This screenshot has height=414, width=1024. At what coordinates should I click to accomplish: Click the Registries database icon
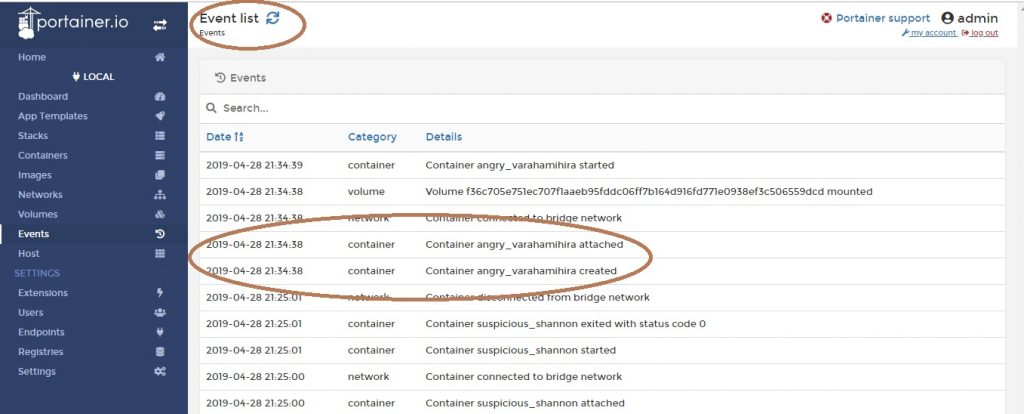[159, 352]
